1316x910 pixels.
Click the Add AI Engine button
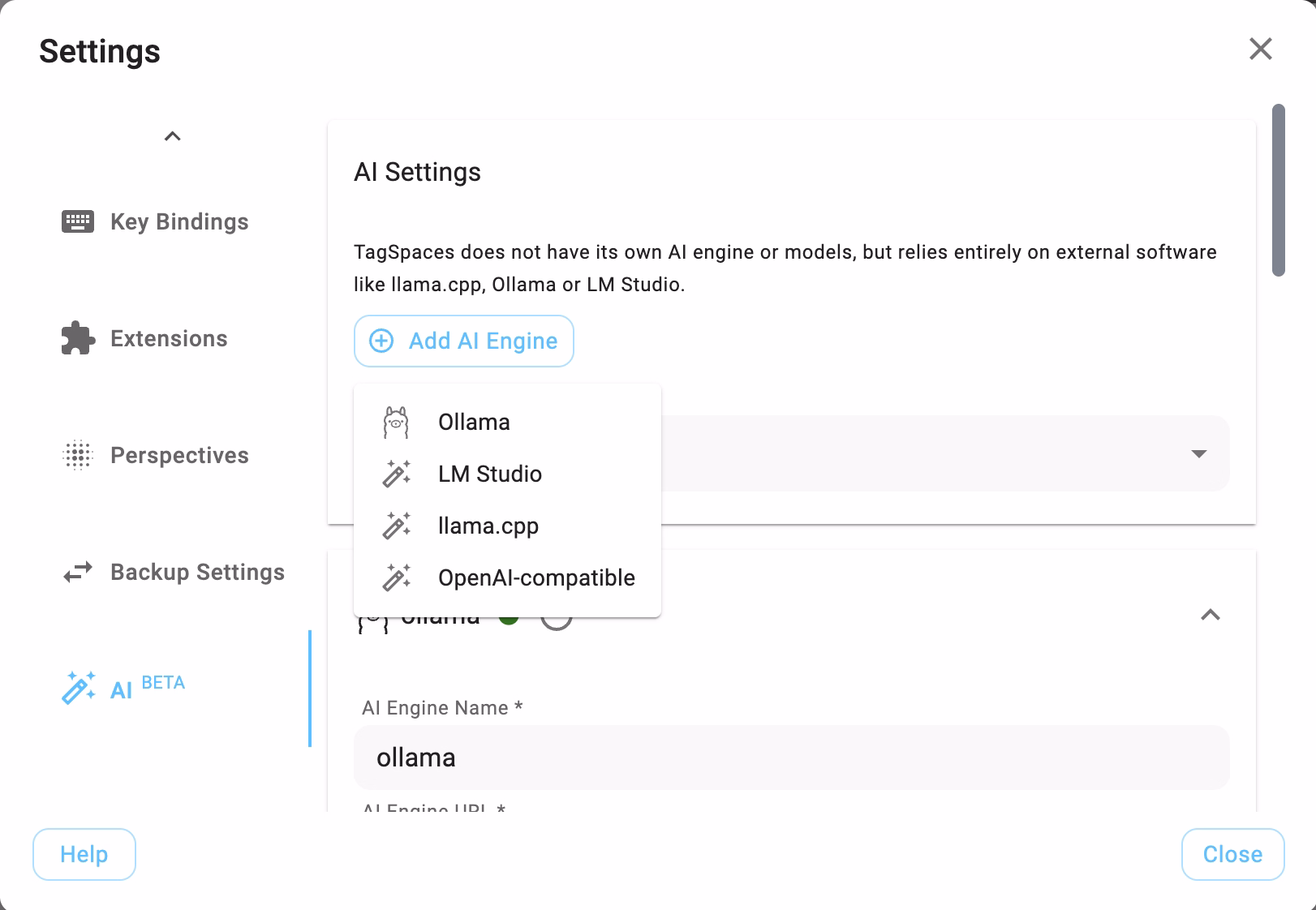pyautogui.click(x=464, y=341)
